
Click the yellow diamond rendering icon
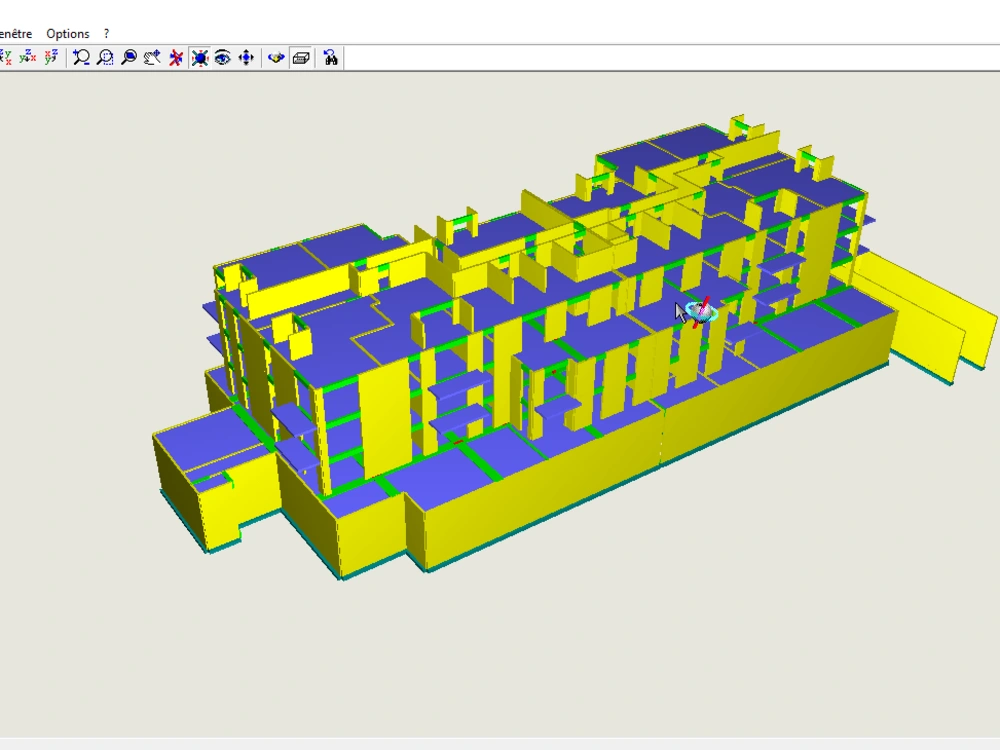click(276, 57)
